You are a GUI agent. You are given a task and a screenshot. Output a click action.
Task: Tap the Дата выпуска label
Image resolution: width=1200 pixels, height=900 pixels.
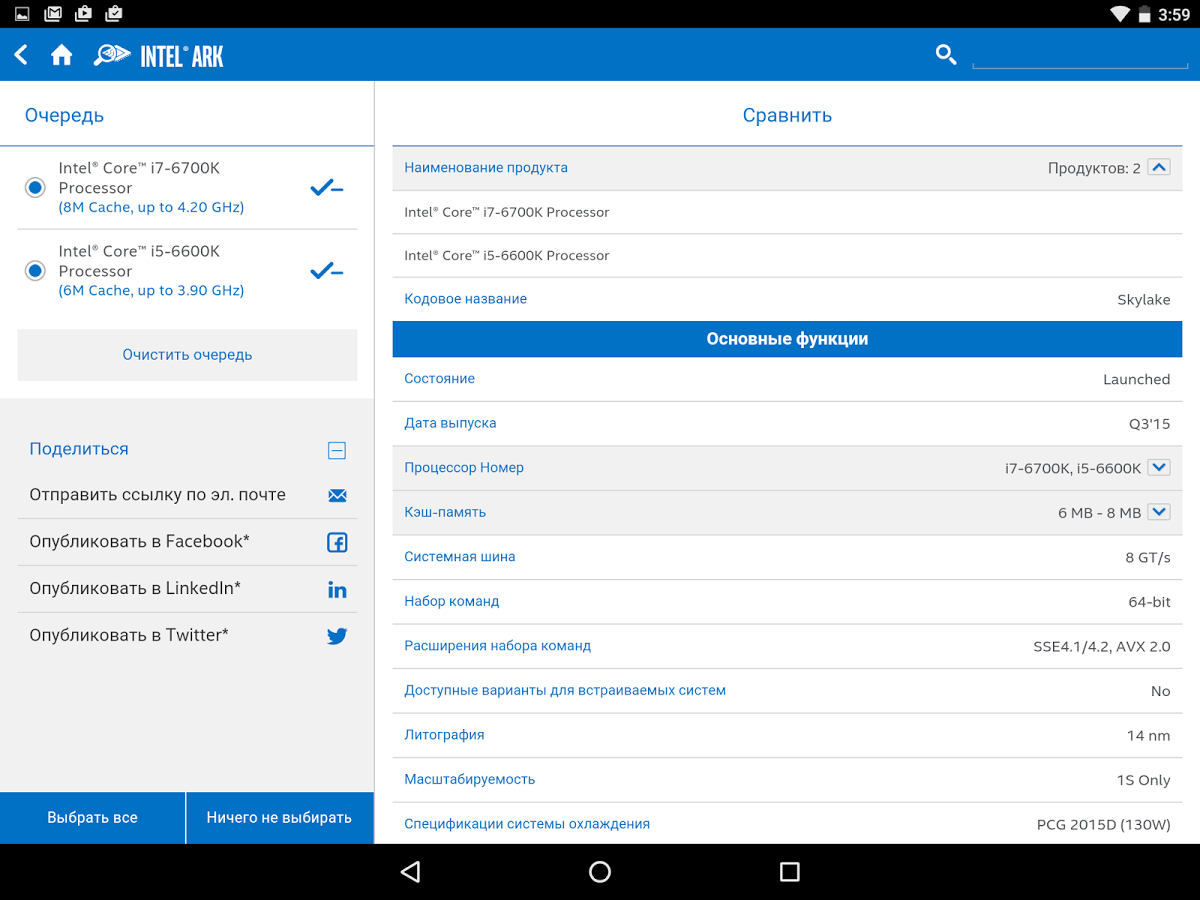click(450, 423)
